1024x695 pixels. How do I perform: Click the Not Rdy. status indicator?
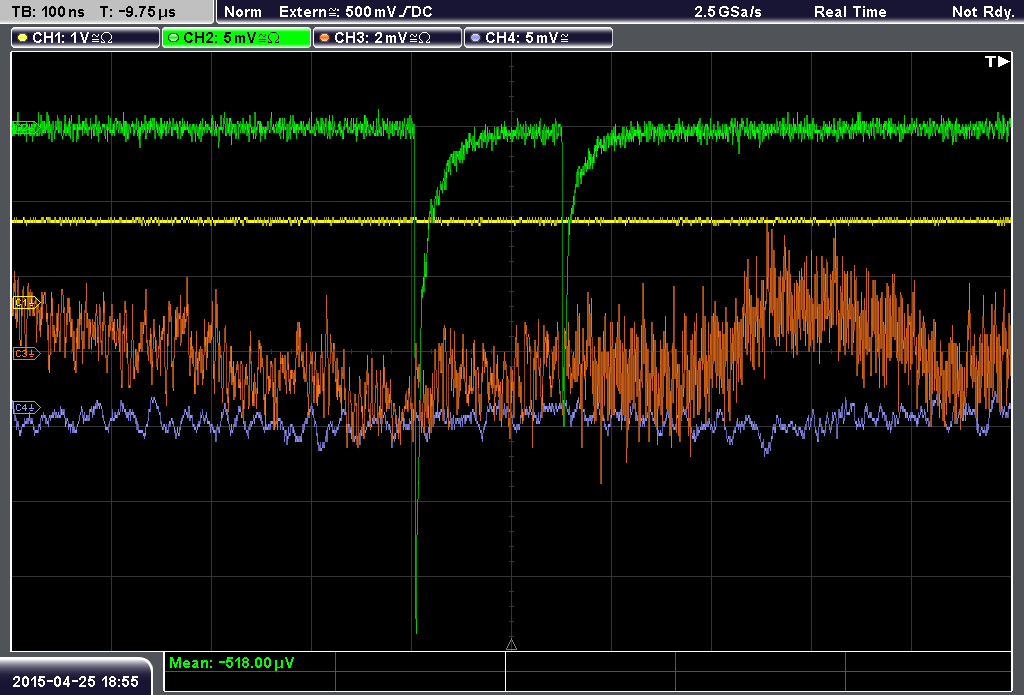coord(983,12)
